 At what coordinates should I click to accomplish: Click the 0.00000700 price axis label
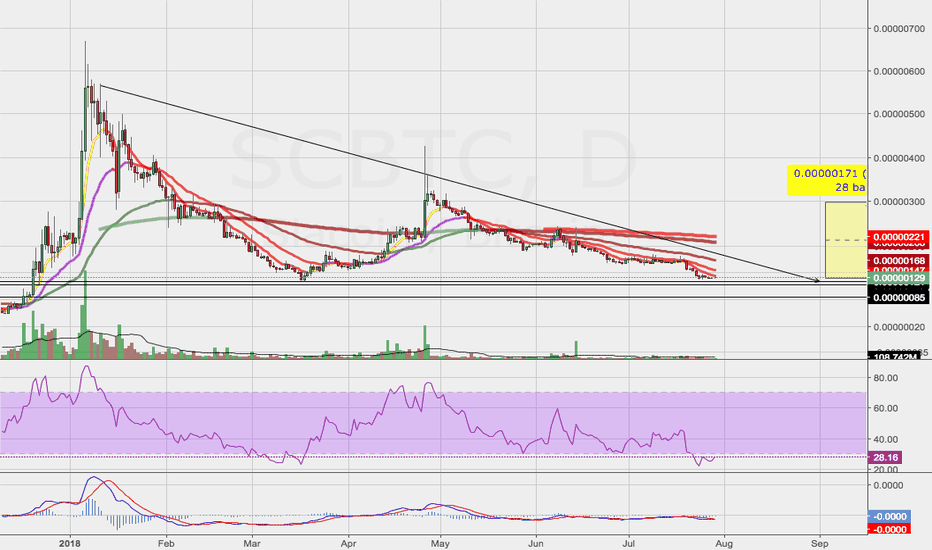click(x=899, y=29)
